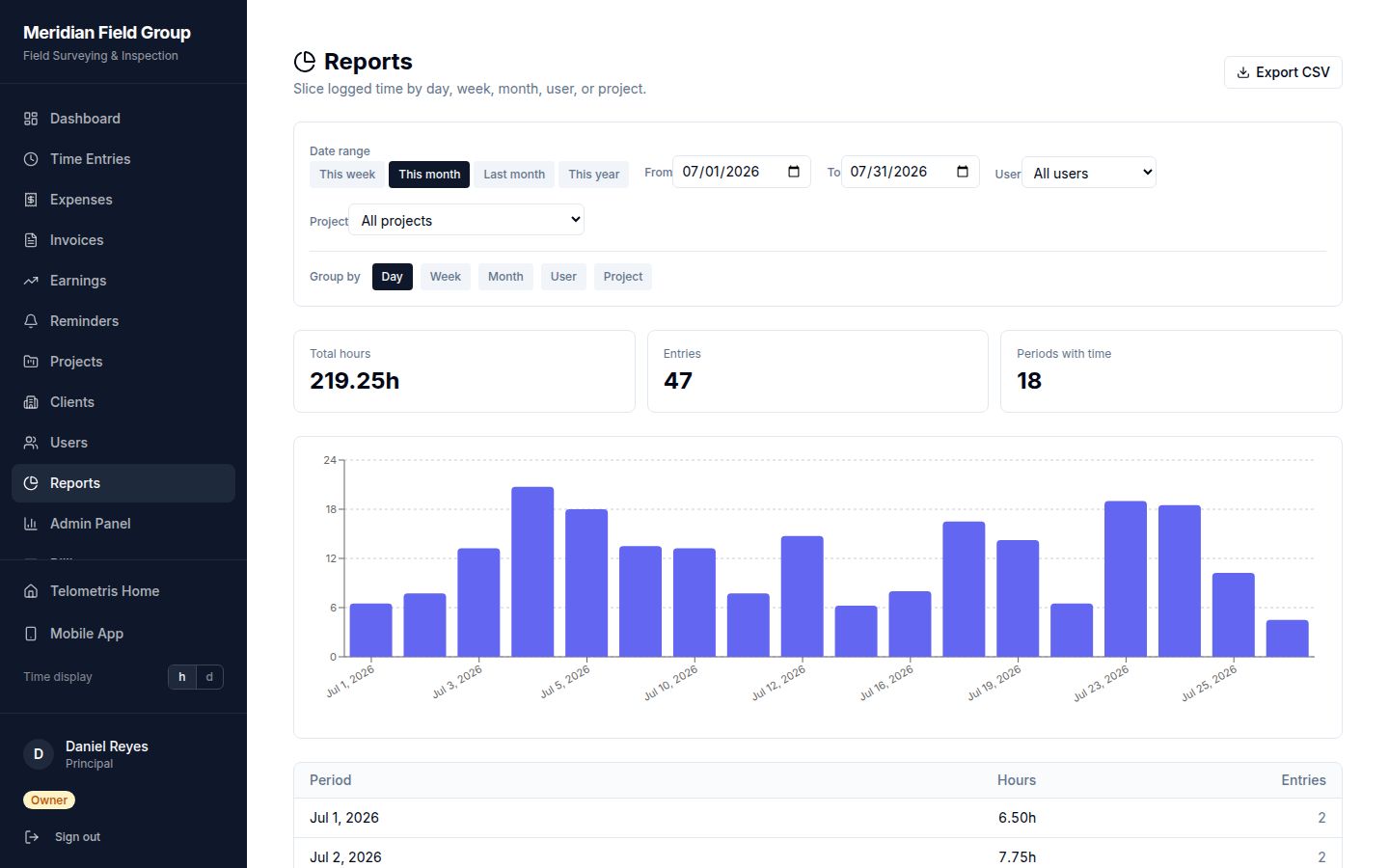Click the Export CSV button
1389x868 pixels.
tap(1283, 72)
